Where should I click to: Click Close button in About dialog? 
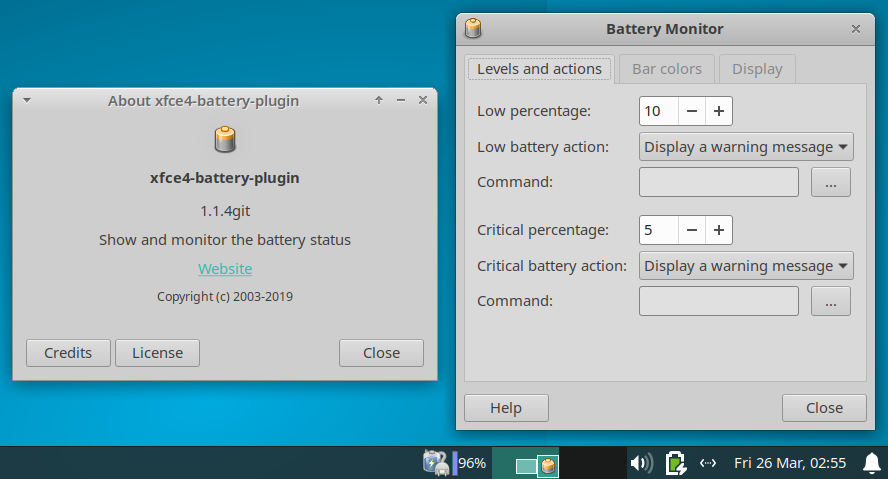381,353
